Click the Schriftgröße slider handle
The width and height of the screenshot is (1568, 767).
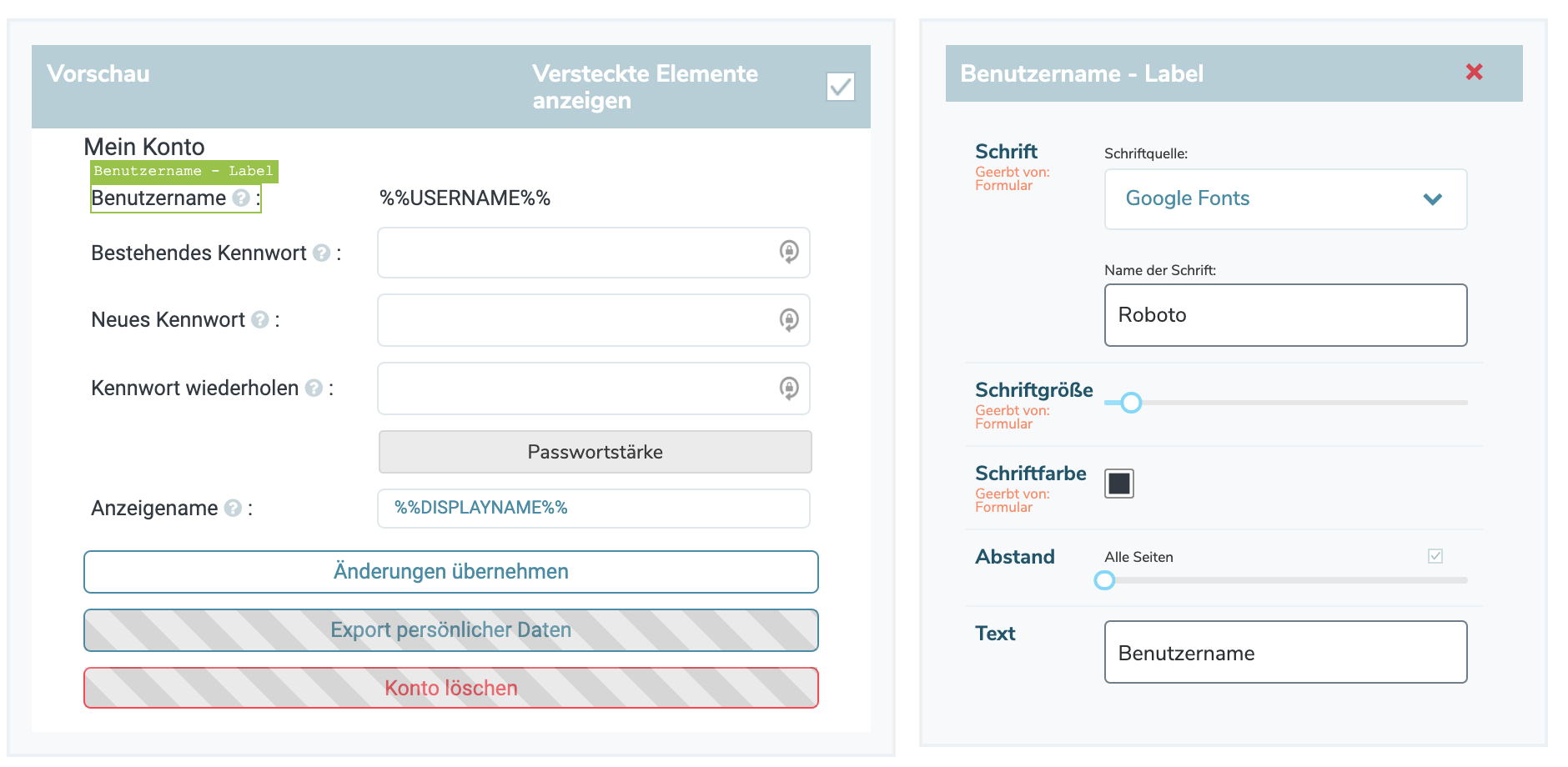point(1131,404)
